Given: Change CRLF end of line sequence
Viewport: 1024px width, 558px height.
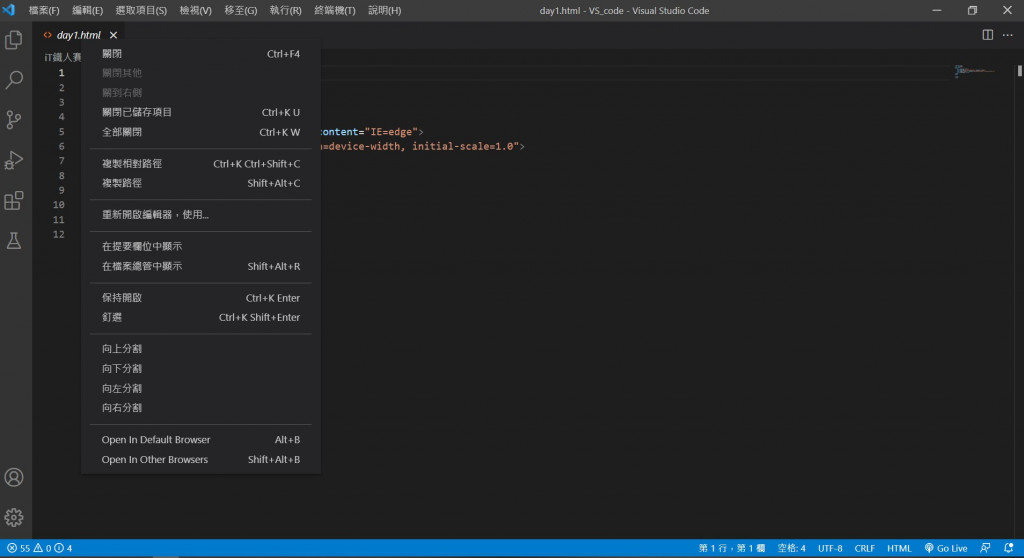Looking at the screenshot, I should tap(865, 548).
